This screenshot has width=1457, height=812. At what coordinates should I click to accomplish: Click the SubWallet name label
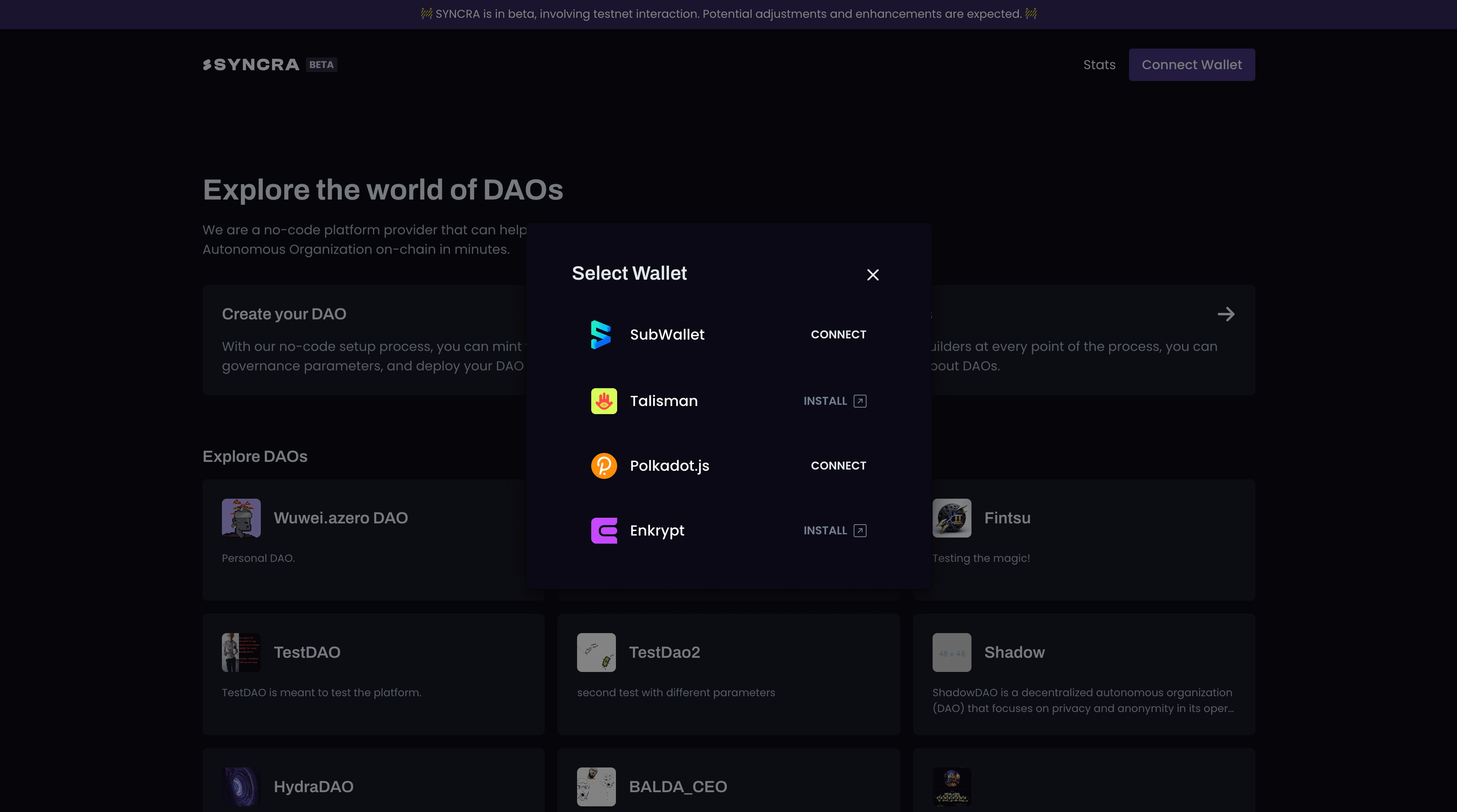tap(667, 335)
